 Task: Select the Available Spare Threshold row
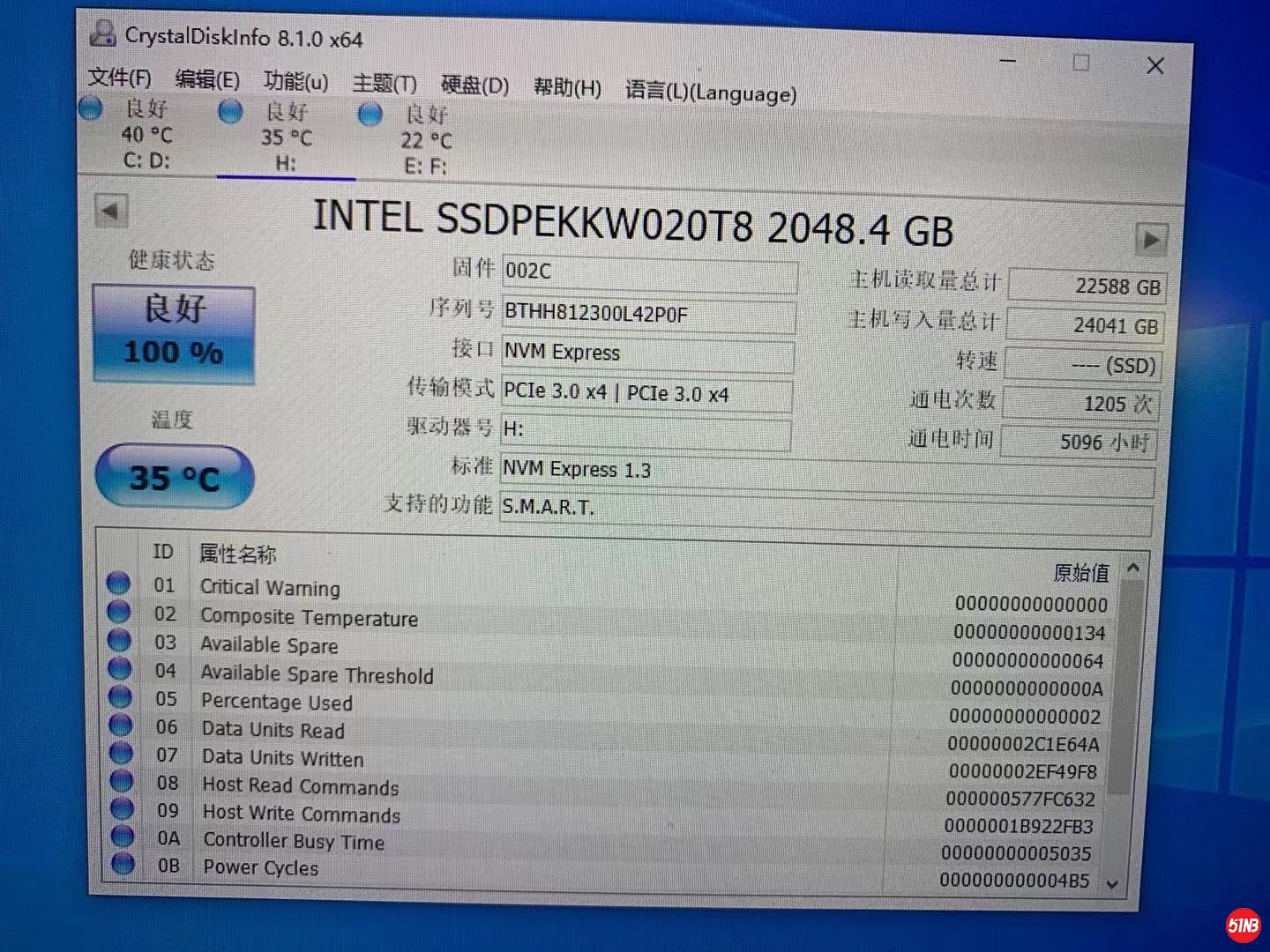pos(609,681)
